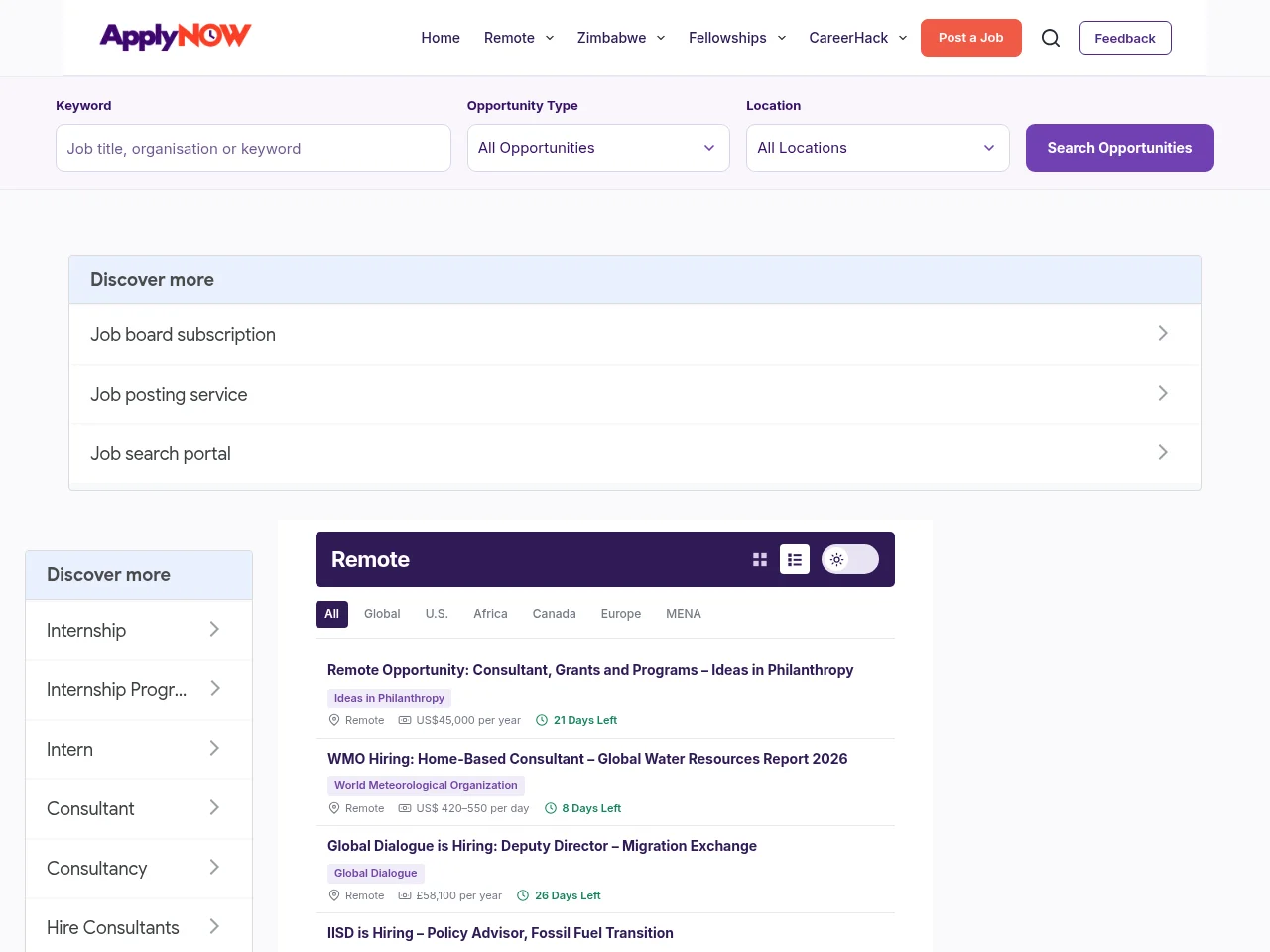1270x952 pixels.
Task: Open the Location dropdown
Action: tap(878, 148)
